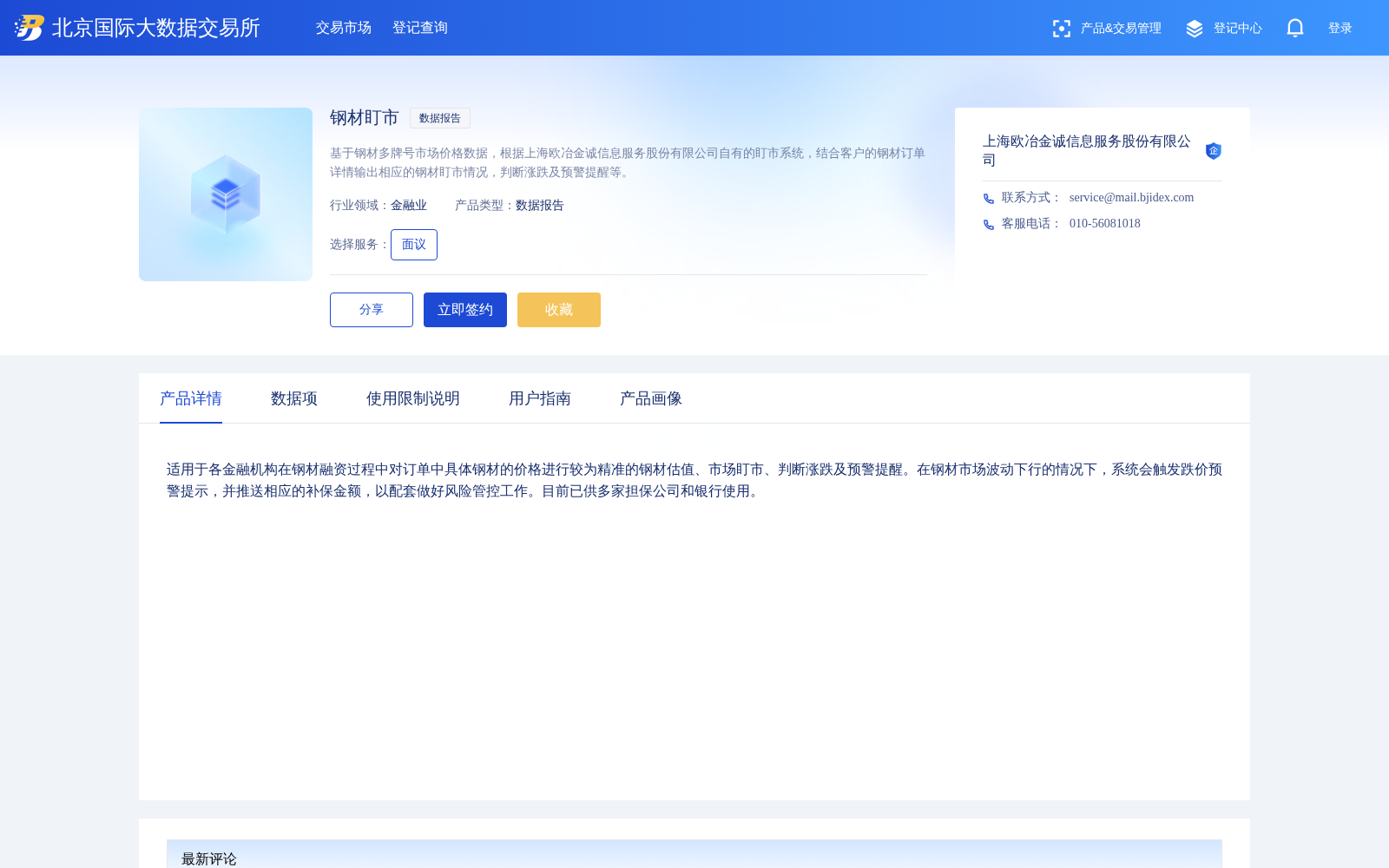Screen dimensions: 1389x868
Task: Click the 产品&交易管理 scan icon
Action: (x=1061, y=29)
